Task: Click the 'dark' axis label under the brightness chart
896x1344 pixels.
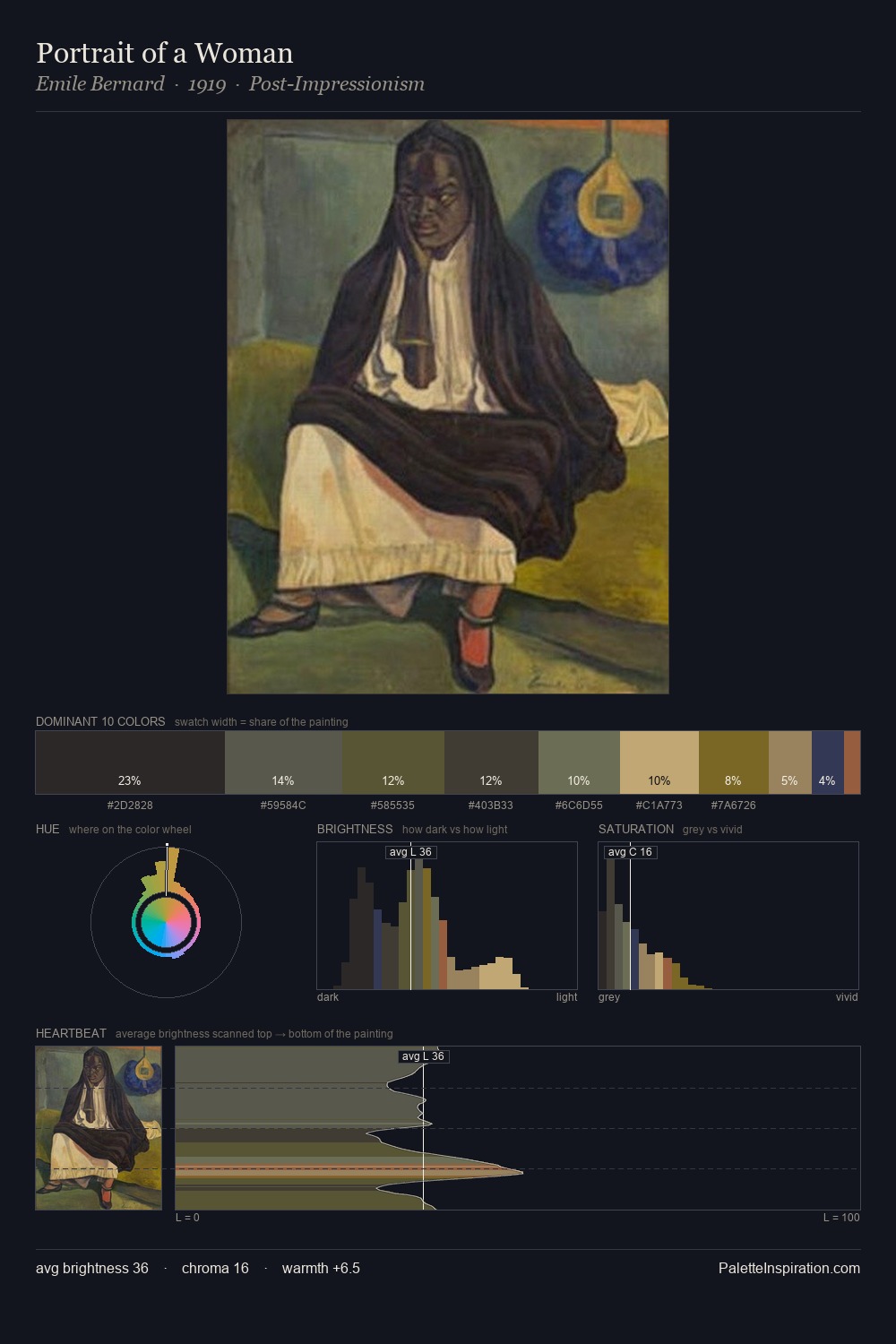Action: (328, 997)
